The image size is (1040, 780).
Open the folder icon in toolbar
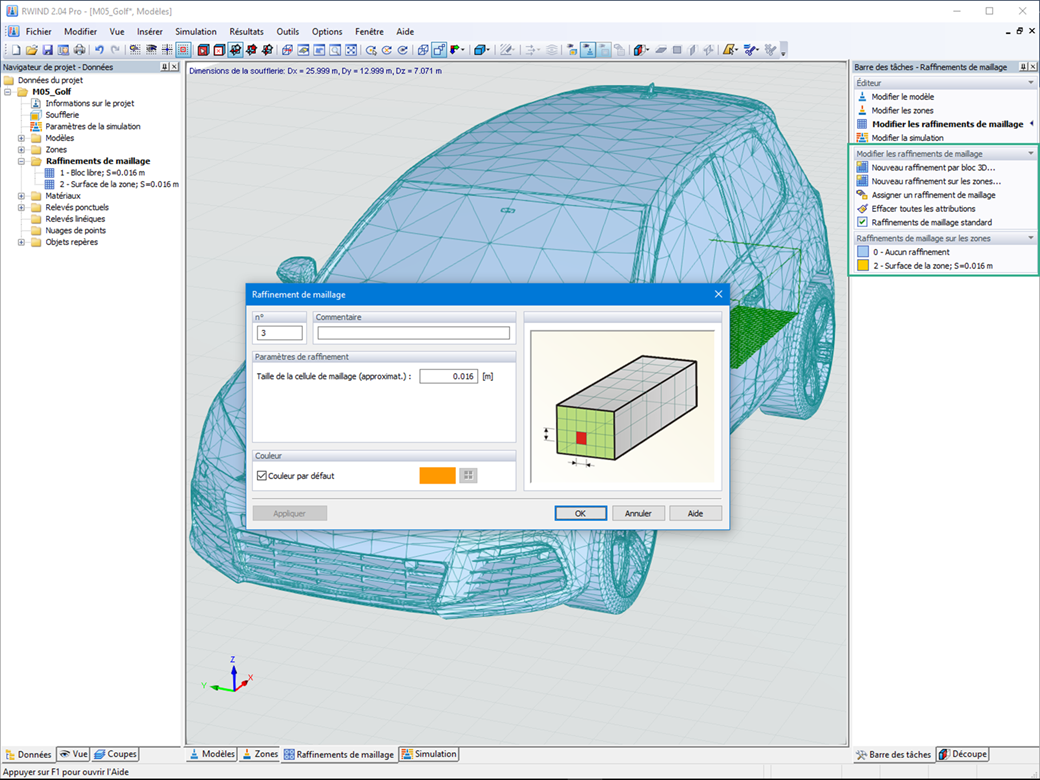(32, 49)
